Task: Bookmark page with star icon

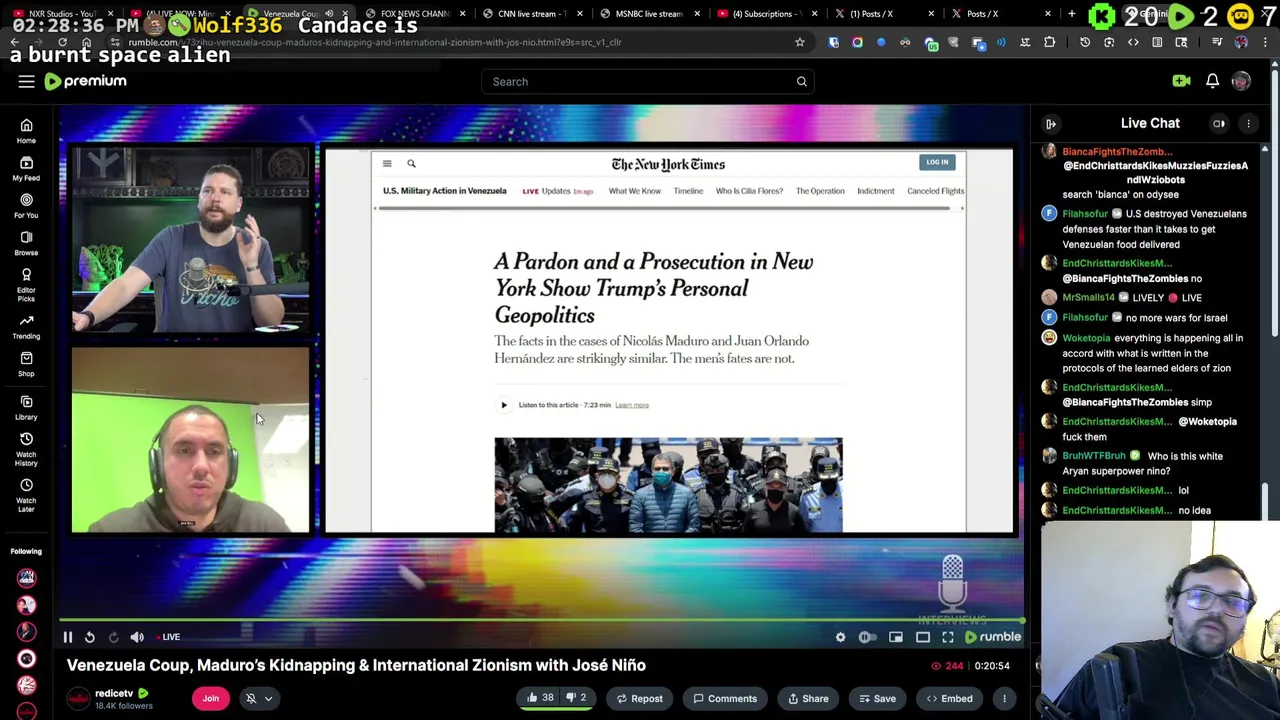Action: (799, 42)
